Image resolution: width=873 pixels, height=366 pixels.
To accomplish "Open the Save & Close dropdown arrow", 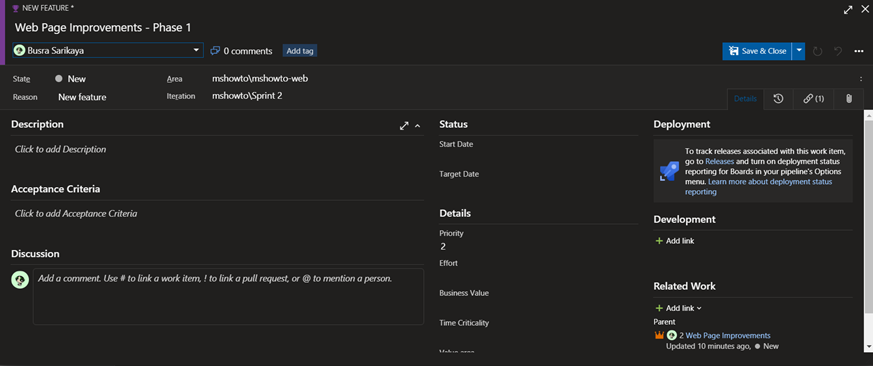I will pyautogui.click(x=799, y=51).
